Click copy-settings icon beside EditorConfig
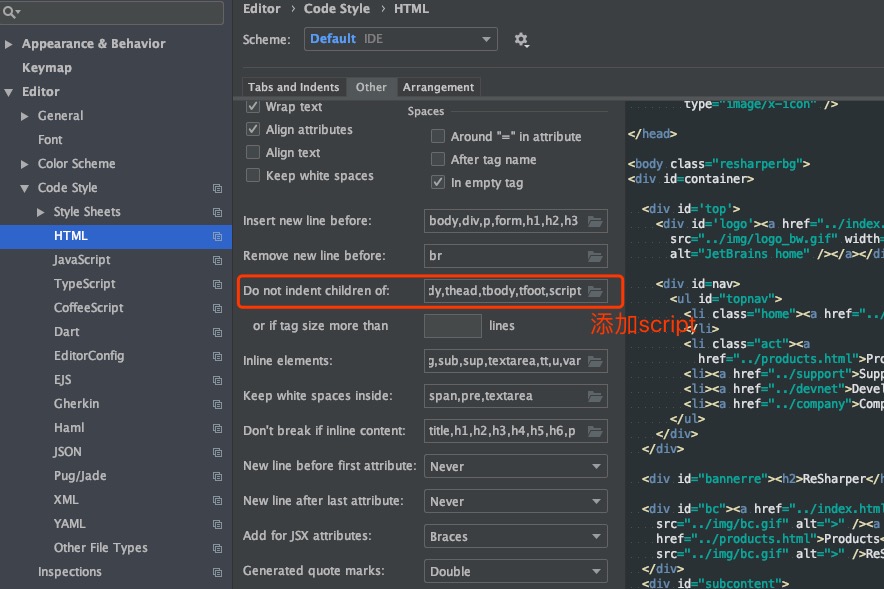The image size is (884, 589). coord(217,356)
